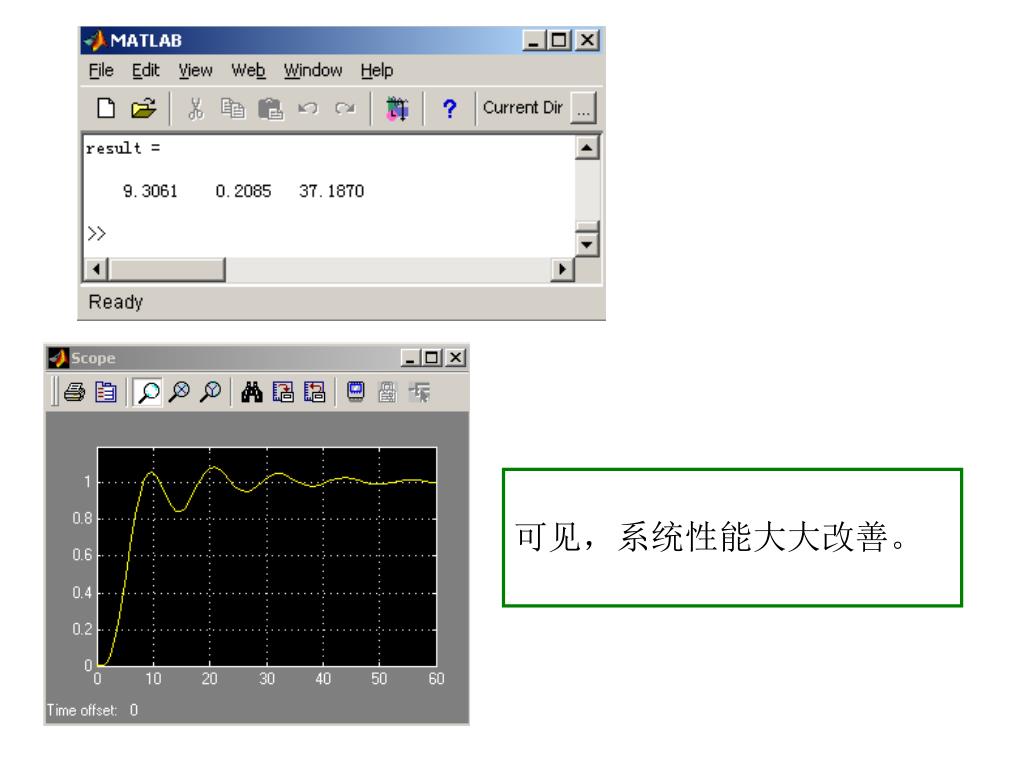Viewport: 1024px width, 768px height.
Task: Click the scroll right arrow in command window
Action: (x=562, y=269)
